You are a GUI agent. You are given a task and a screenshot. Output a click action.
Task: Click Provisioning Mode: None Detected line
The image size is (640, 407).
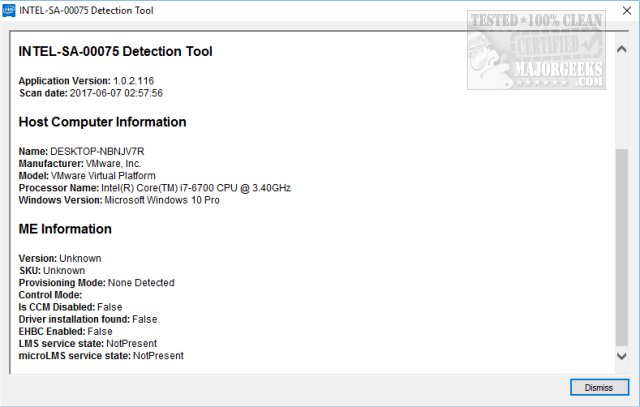96,283
